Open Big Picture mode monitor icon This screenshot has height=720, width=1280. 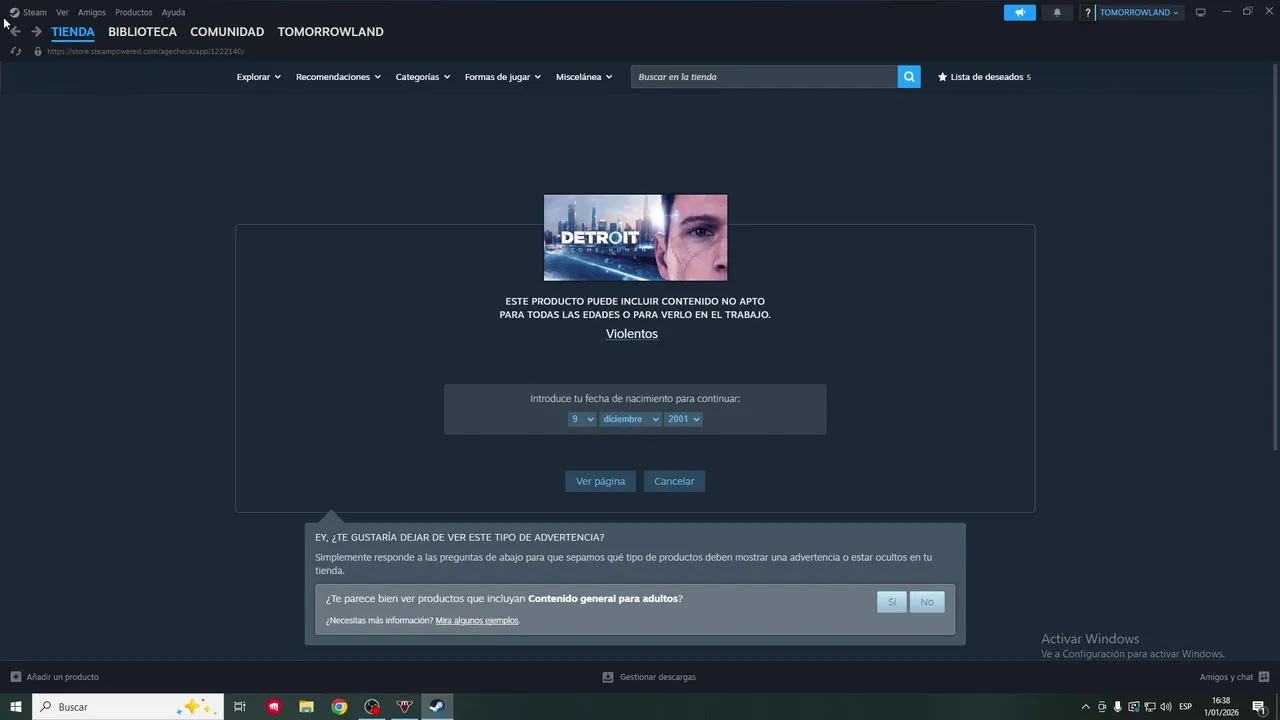point(1200,13)
